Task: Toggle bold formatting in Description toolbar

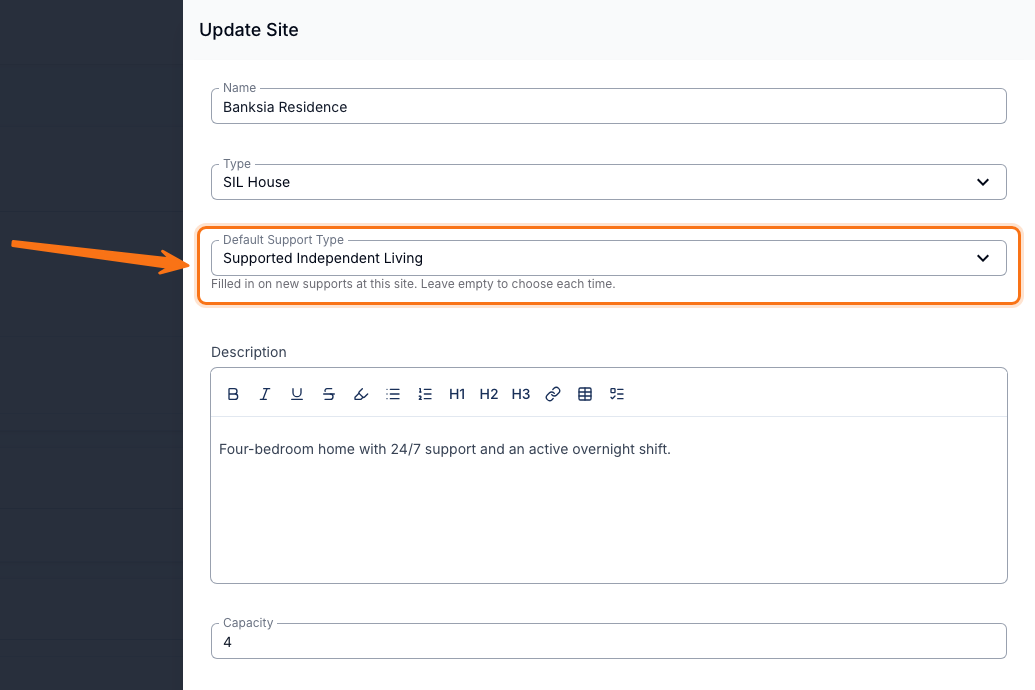Action: tap(233, 394)
